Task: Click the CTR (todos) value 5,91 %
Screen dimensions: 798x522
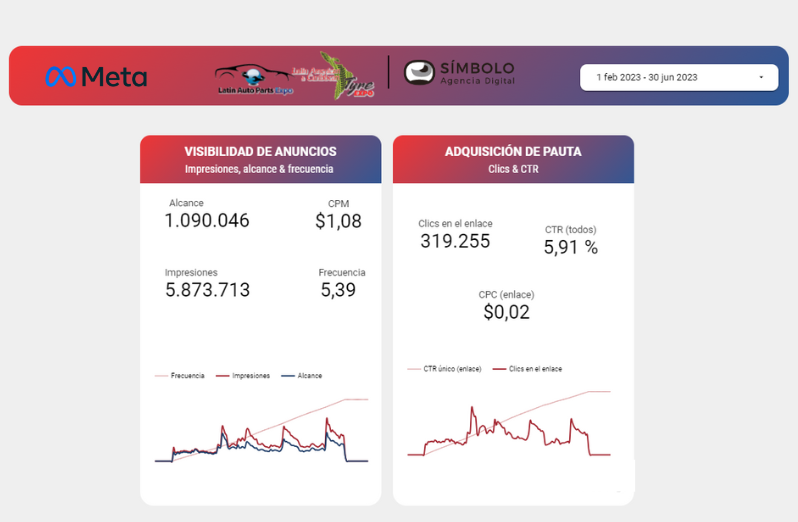Action: 571,247
